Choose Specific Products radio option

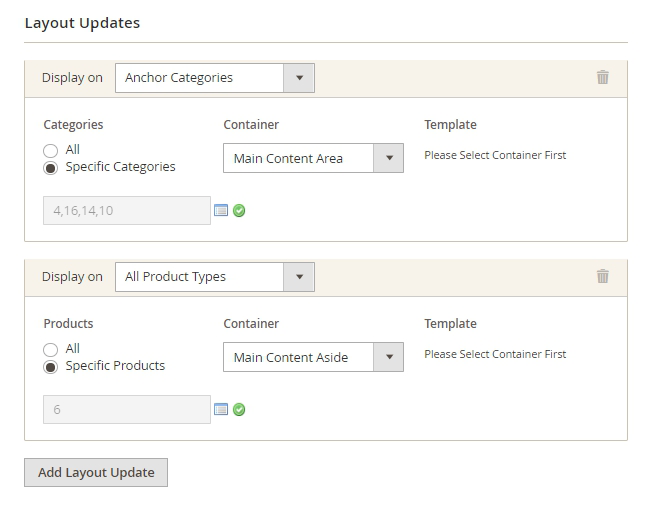click(50, 367)
